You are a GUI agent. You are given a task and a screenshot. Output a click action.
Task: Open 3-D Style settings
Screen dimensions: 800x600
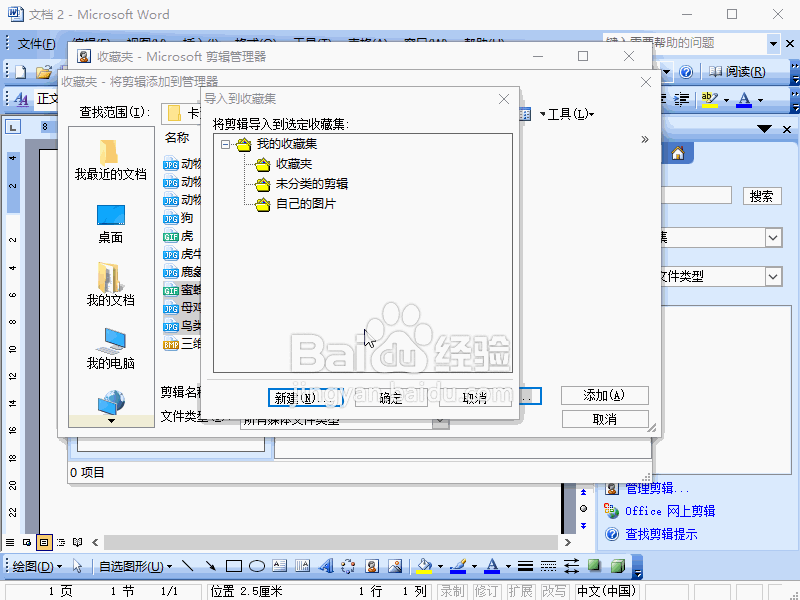(618, 566)
